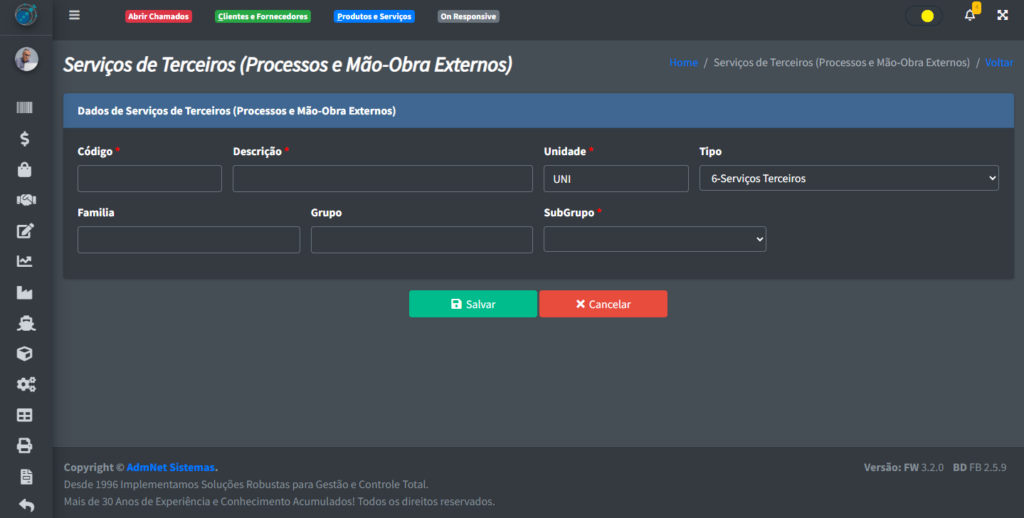The width and height of the screenshot is (1024, 518).
Task: Follow the Home breadcrumb link
Action: click(x=683, y=62)
